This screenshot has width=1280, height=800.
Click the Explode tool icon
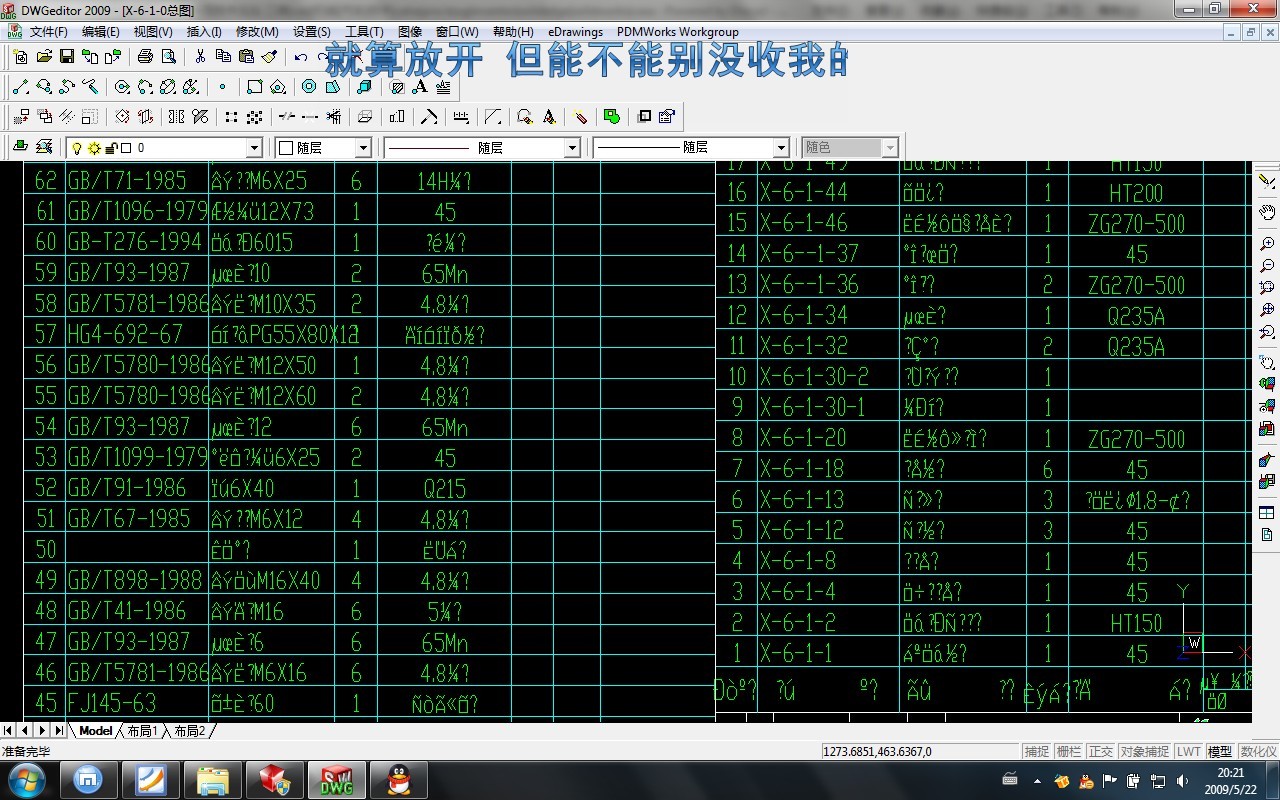(581, 117)
